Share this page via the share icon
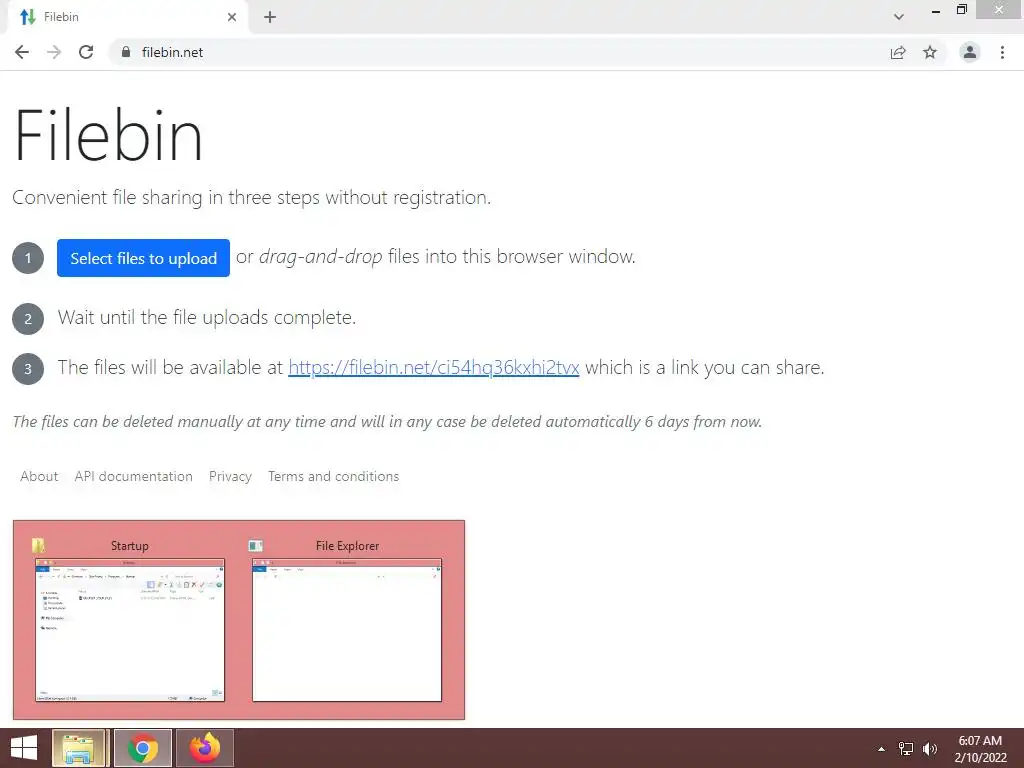This screenshot has width=1024, height=768. coord(898,52)
